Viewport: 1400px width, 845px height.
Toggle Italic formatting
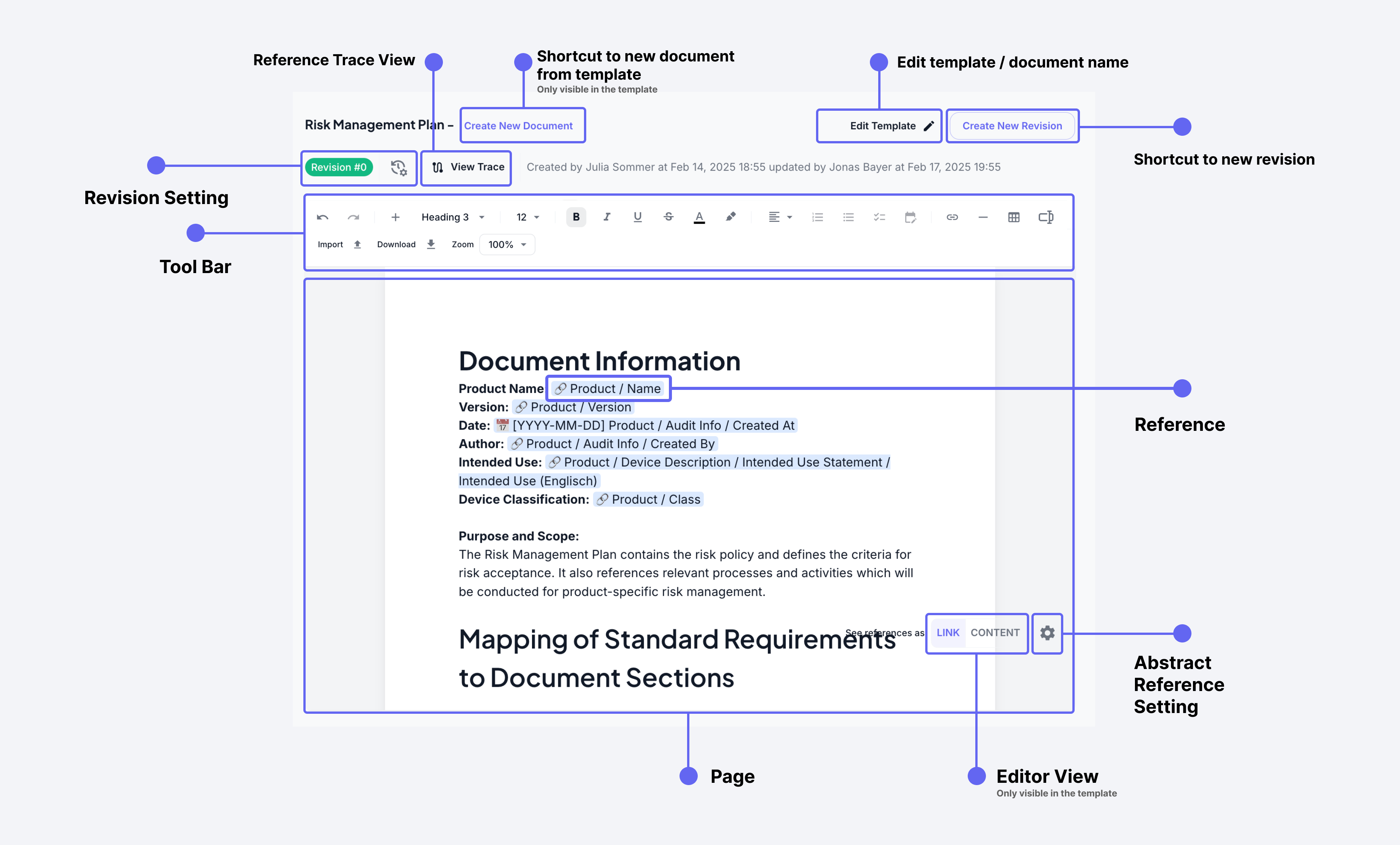[x=606, y=217]
